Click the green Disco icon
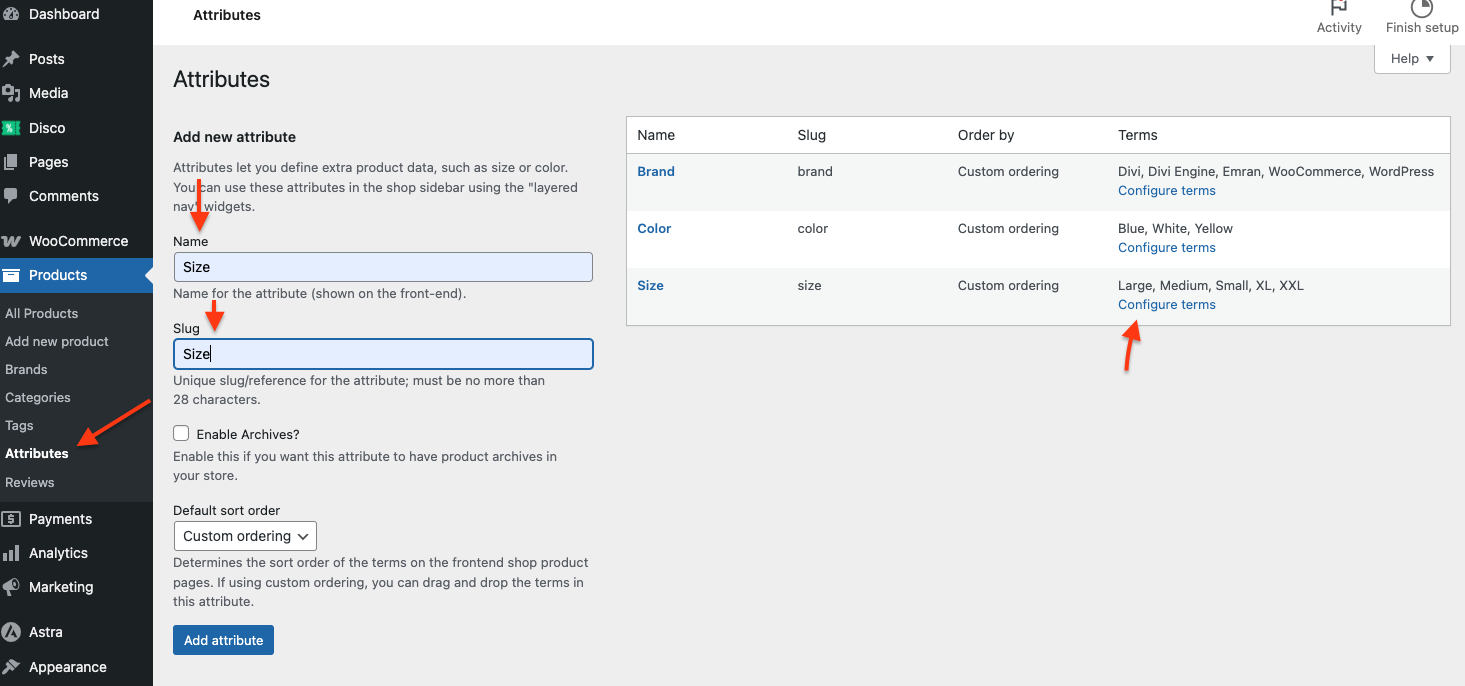Screen dimensions: 1465x686 click(x=11, y=128)
